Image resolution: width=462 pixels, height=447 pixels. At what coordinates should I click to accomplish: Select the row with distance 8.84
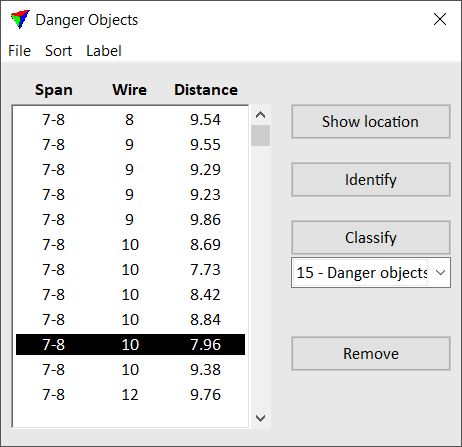pos(130,320)
